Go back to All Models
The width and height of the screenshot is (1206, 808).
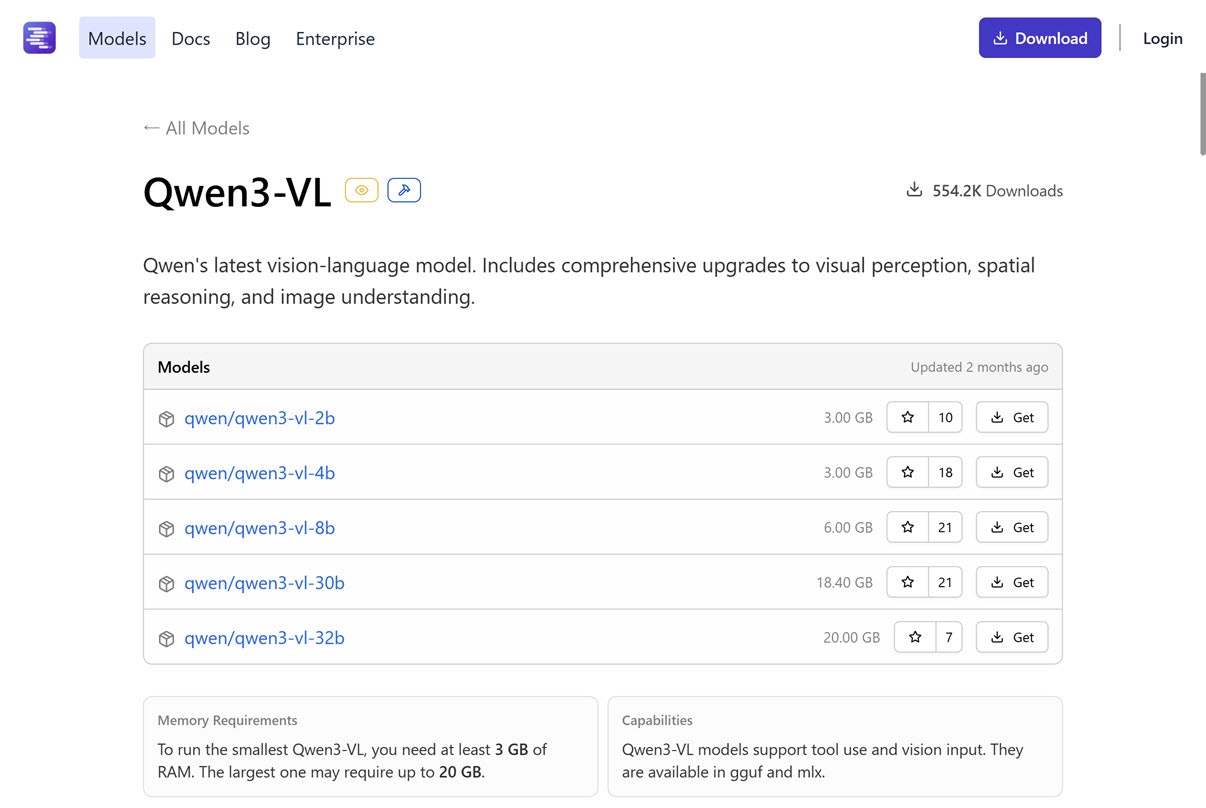pos(196,128)
